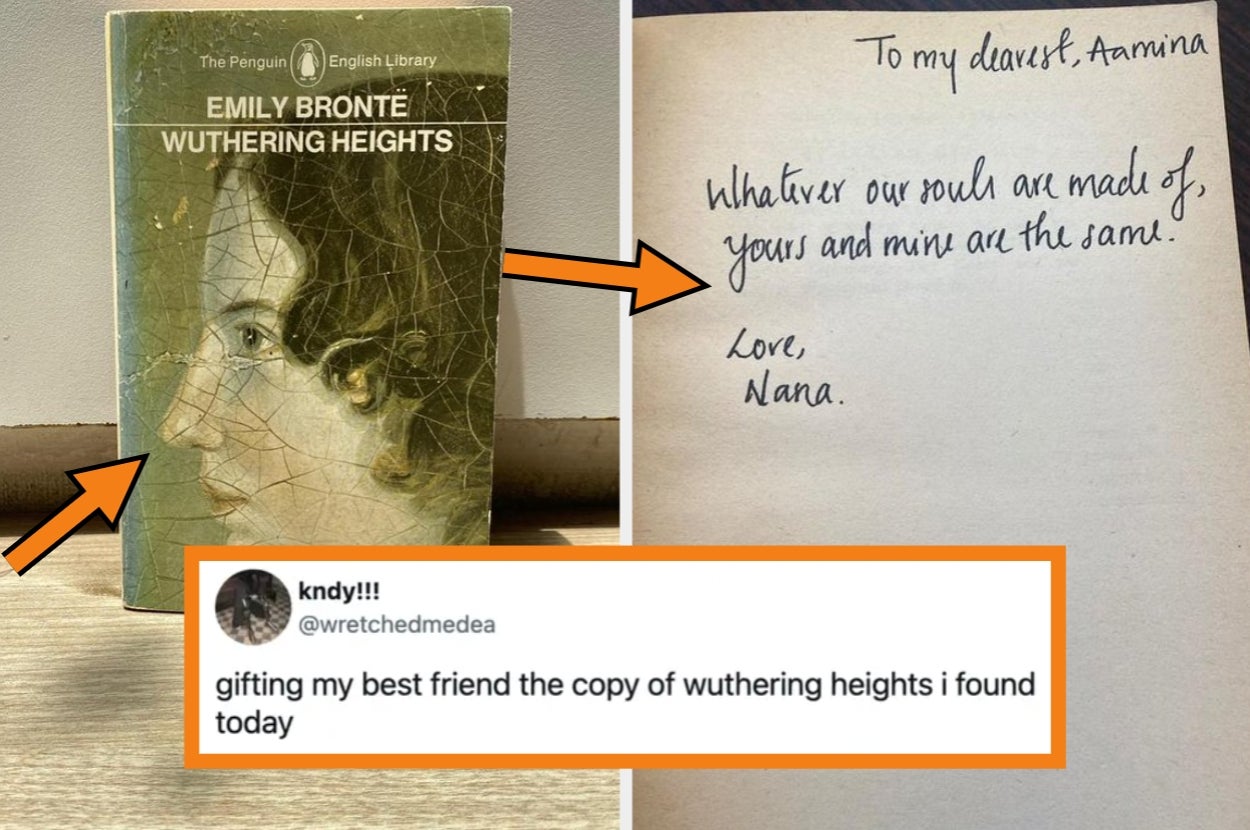1250x830 pixels.
Task: Click the kndy!!! profile avatar
Action: [252, 607]
